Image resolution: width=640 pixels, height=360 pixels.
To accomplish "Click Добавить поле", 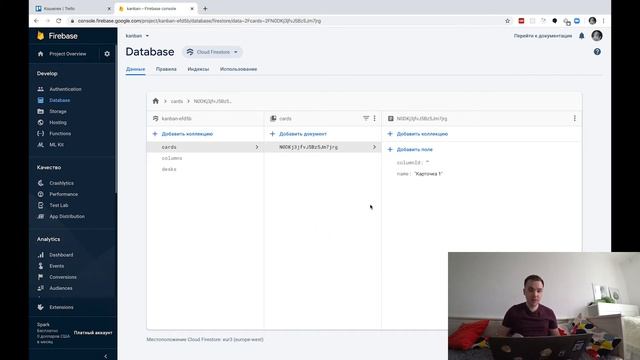I will click(x=410, y=149).
